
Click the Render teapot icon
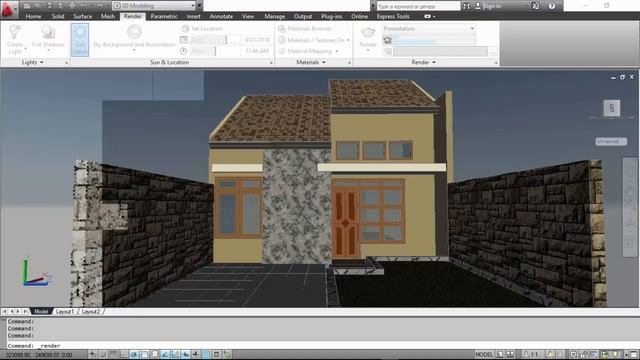click(x=368, y=33)
